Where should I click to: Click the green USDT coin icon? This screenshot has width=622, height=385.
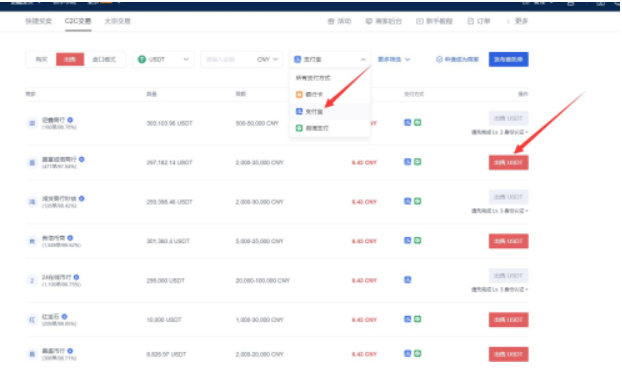coord(142,59)
